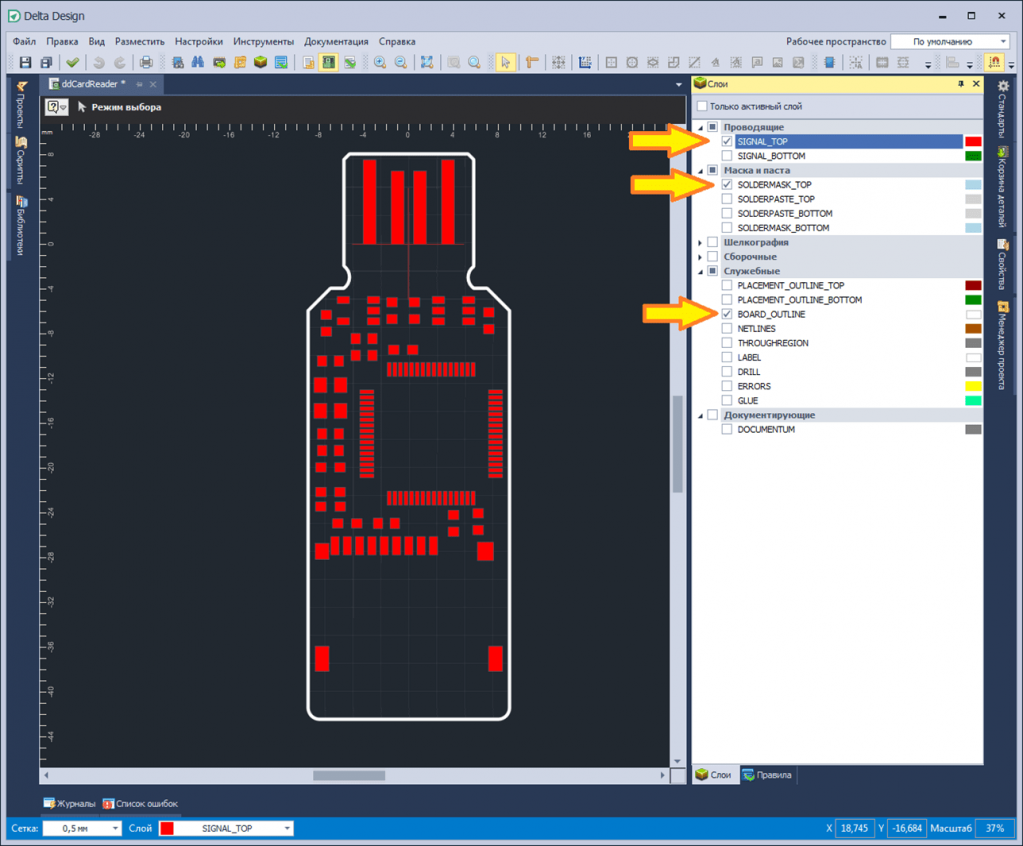
Task: Click the place circle tool icon
Action: (632, 63)
